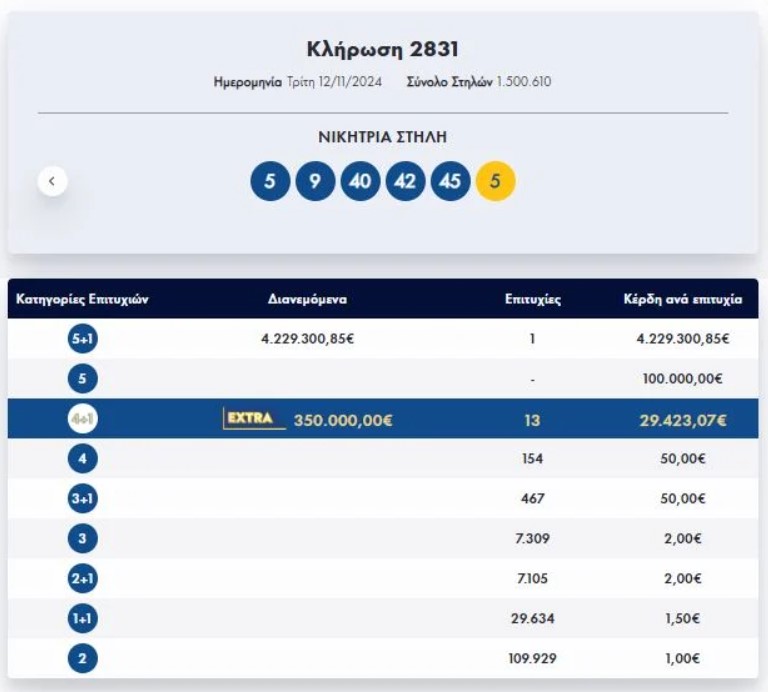Go to the previous draw with left chevron

pyautogui.click(x=53, y=181)
